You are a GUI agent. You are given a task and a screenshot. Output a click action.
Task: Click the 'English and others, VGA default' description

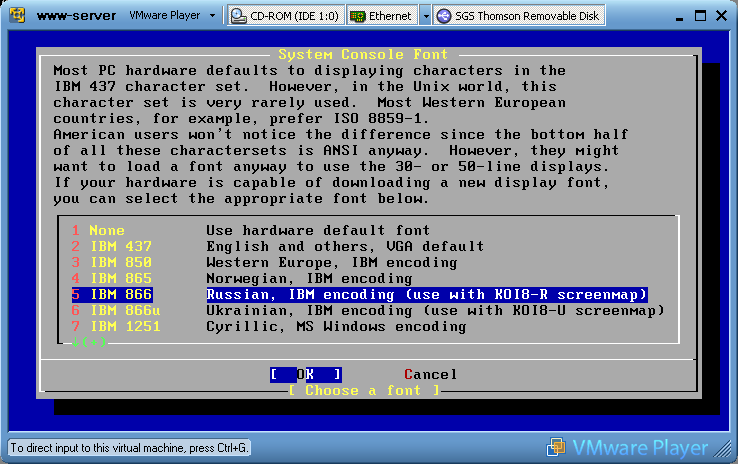(x=345, y=247)
